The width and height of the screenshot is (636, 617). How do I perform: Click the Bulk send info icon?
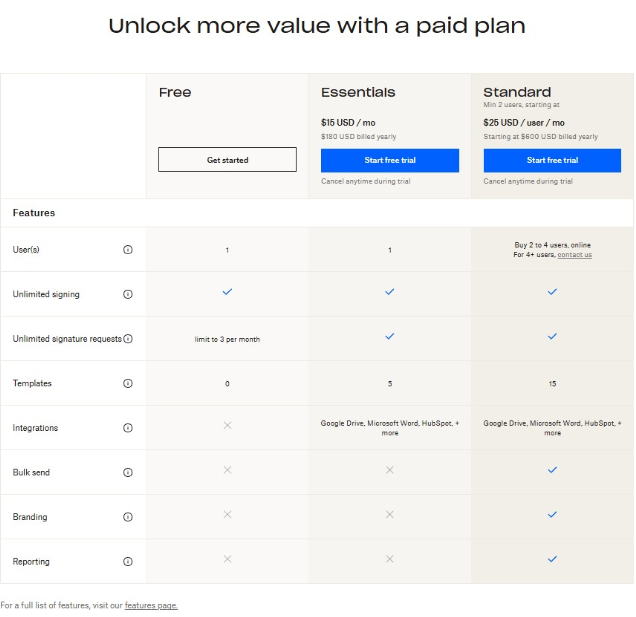(128, 472)
